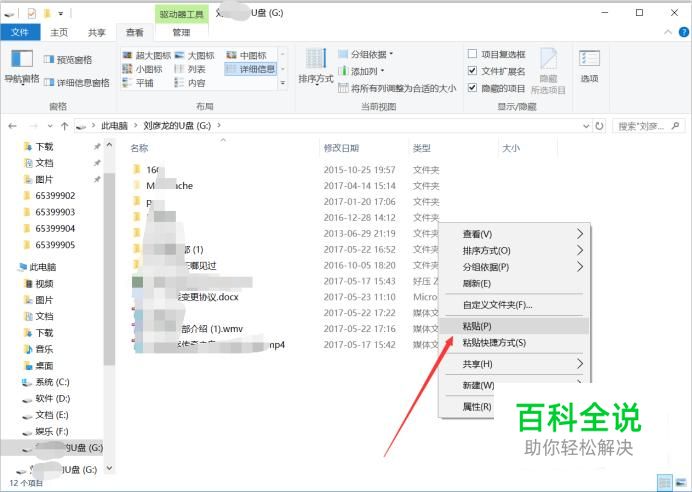Open recent locations dropdown arrow
Viewport: 692px width, 492px height.
tap(50, 126)
